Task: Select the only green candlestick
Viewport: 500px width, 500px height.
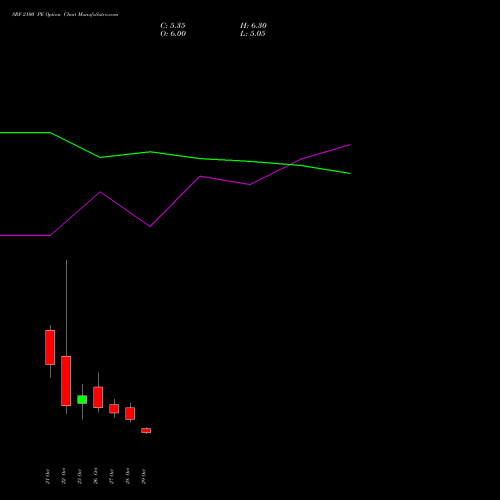Action: (82, 399)
